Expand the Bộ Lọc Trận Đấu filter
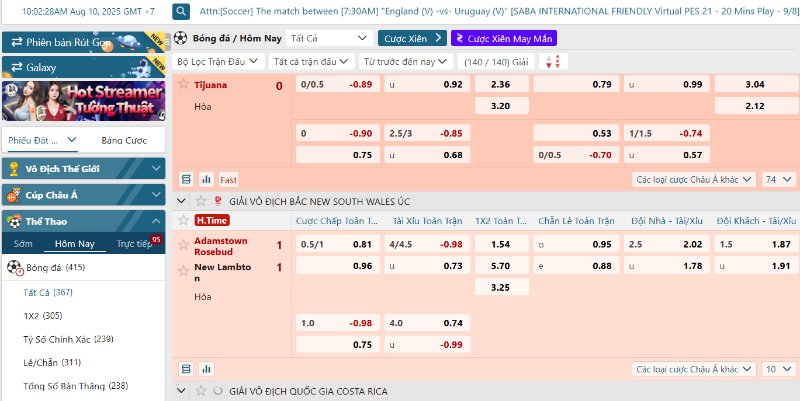800x401 pixels. point(217,61)
